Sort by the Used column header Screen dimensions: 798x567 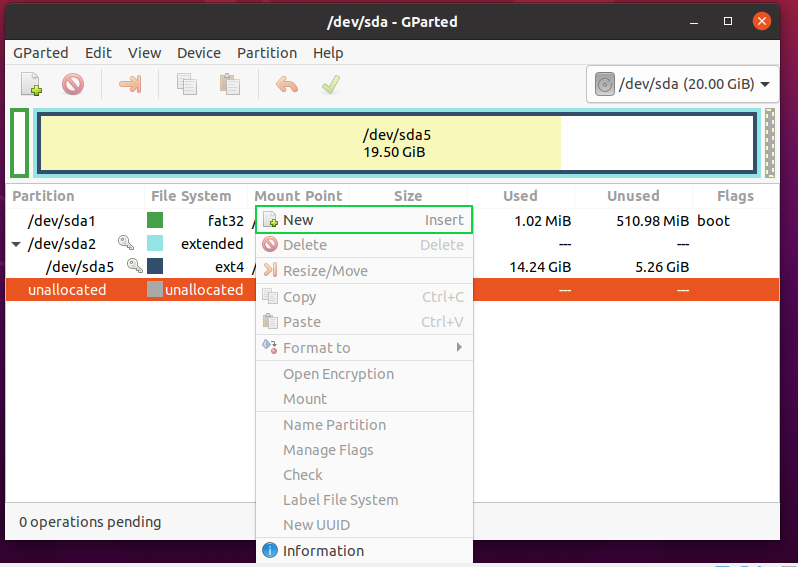pyautogui.click(x=521, y=196)
